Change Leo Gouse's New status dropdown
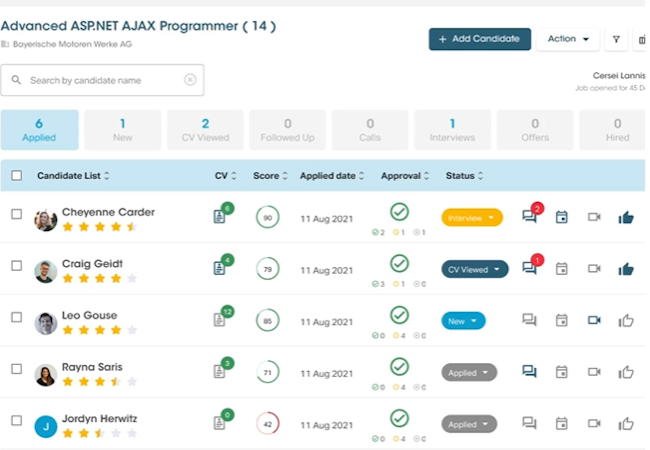Image resolution: width=650 pixels, height=450 pixels. coord(463,321)
